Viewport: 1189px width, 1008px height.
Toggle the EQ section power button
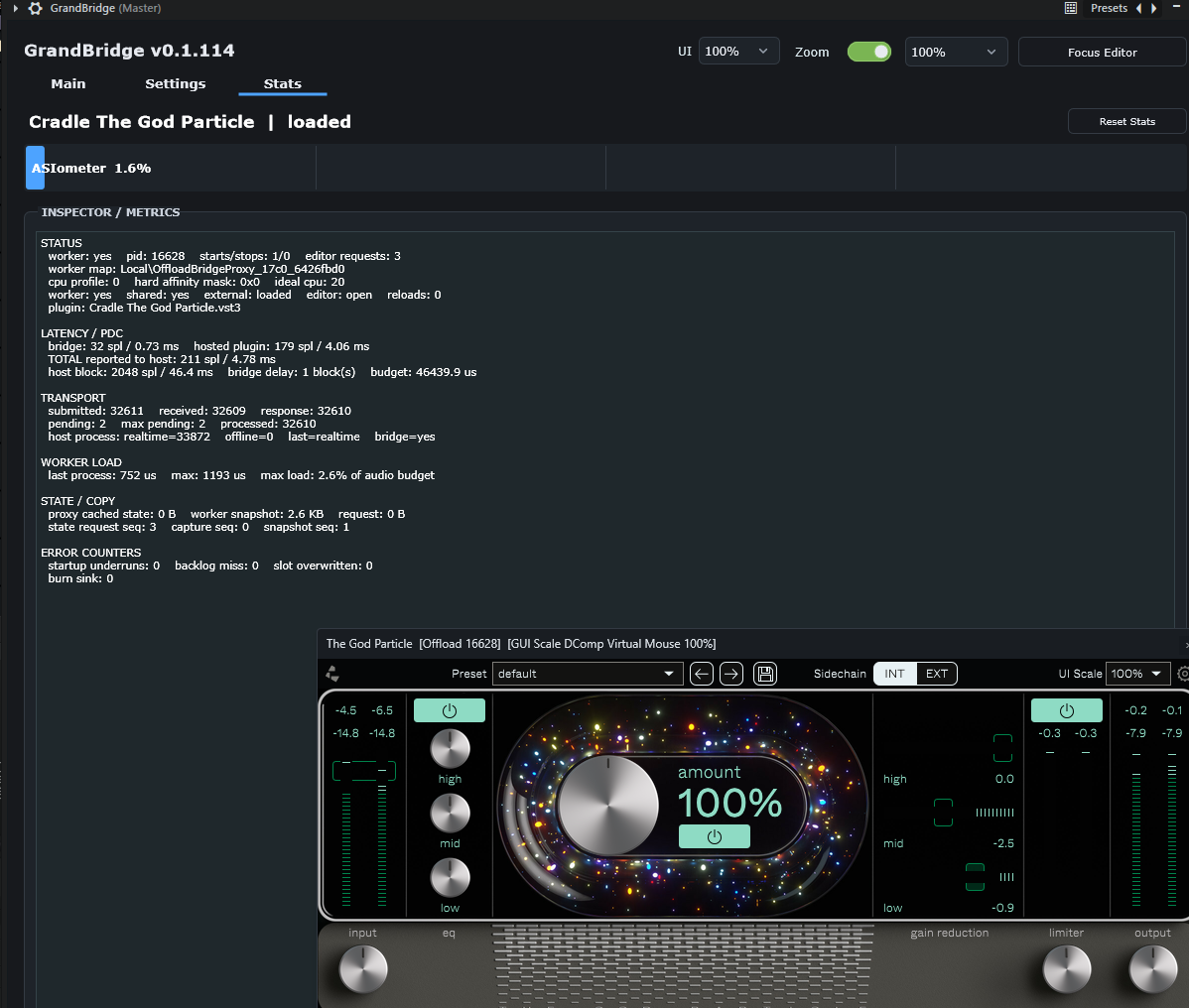point(450,711)
